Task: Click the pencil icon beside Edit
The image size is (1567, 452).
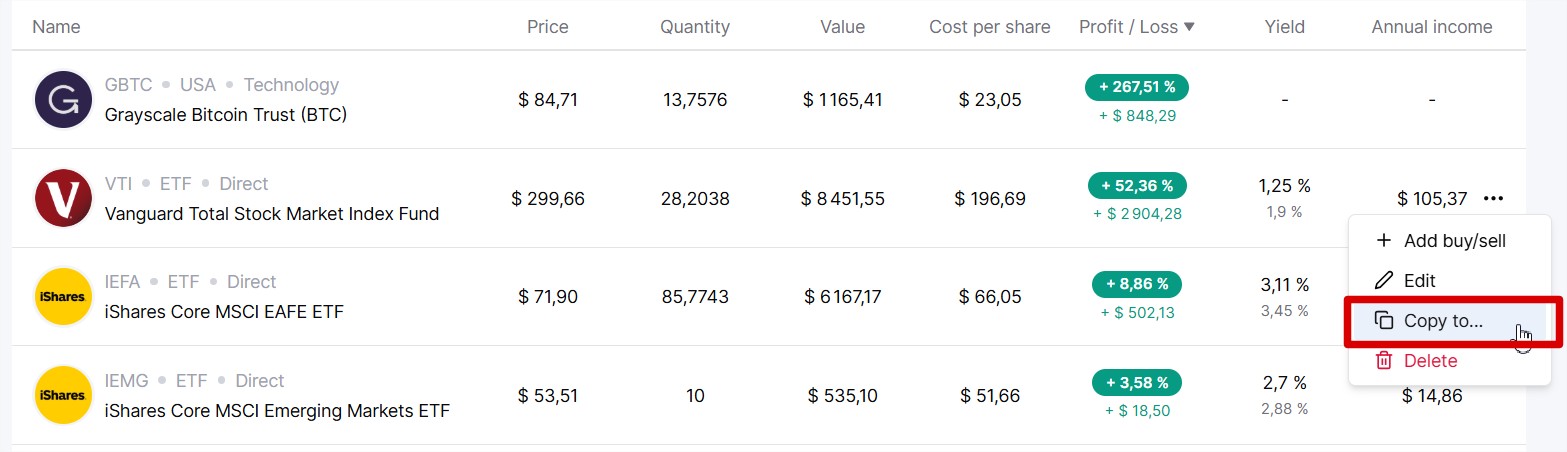Action: pos(1384,281)
